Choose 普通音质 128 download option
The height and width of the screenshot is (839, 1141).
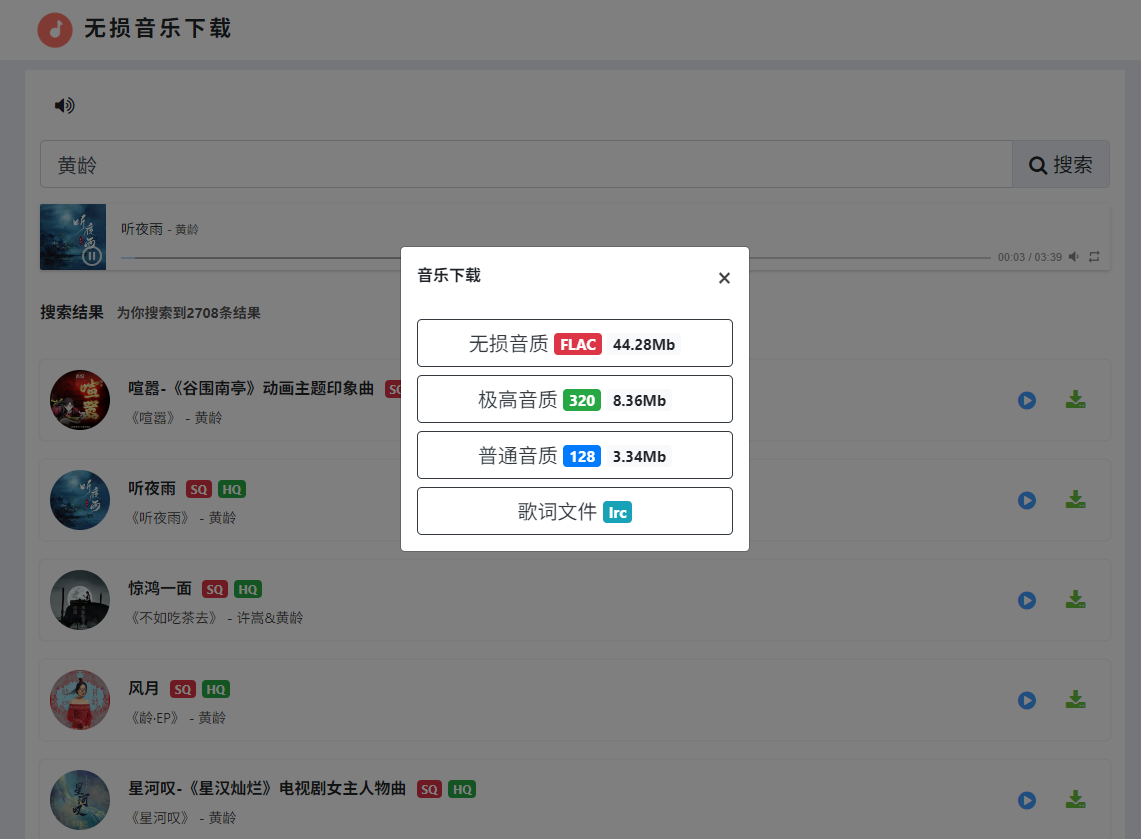click(x=574, y=456)
